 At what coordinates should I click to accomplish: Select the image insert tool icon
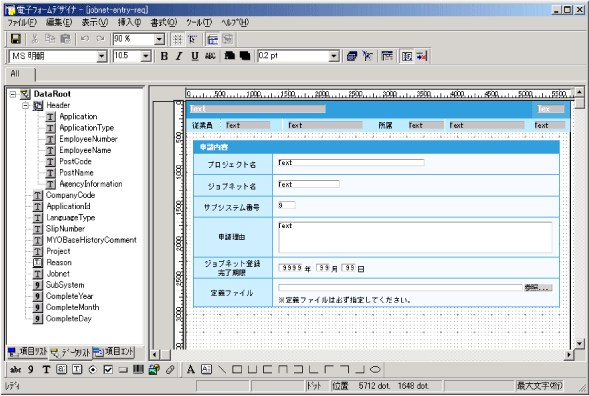154,370
